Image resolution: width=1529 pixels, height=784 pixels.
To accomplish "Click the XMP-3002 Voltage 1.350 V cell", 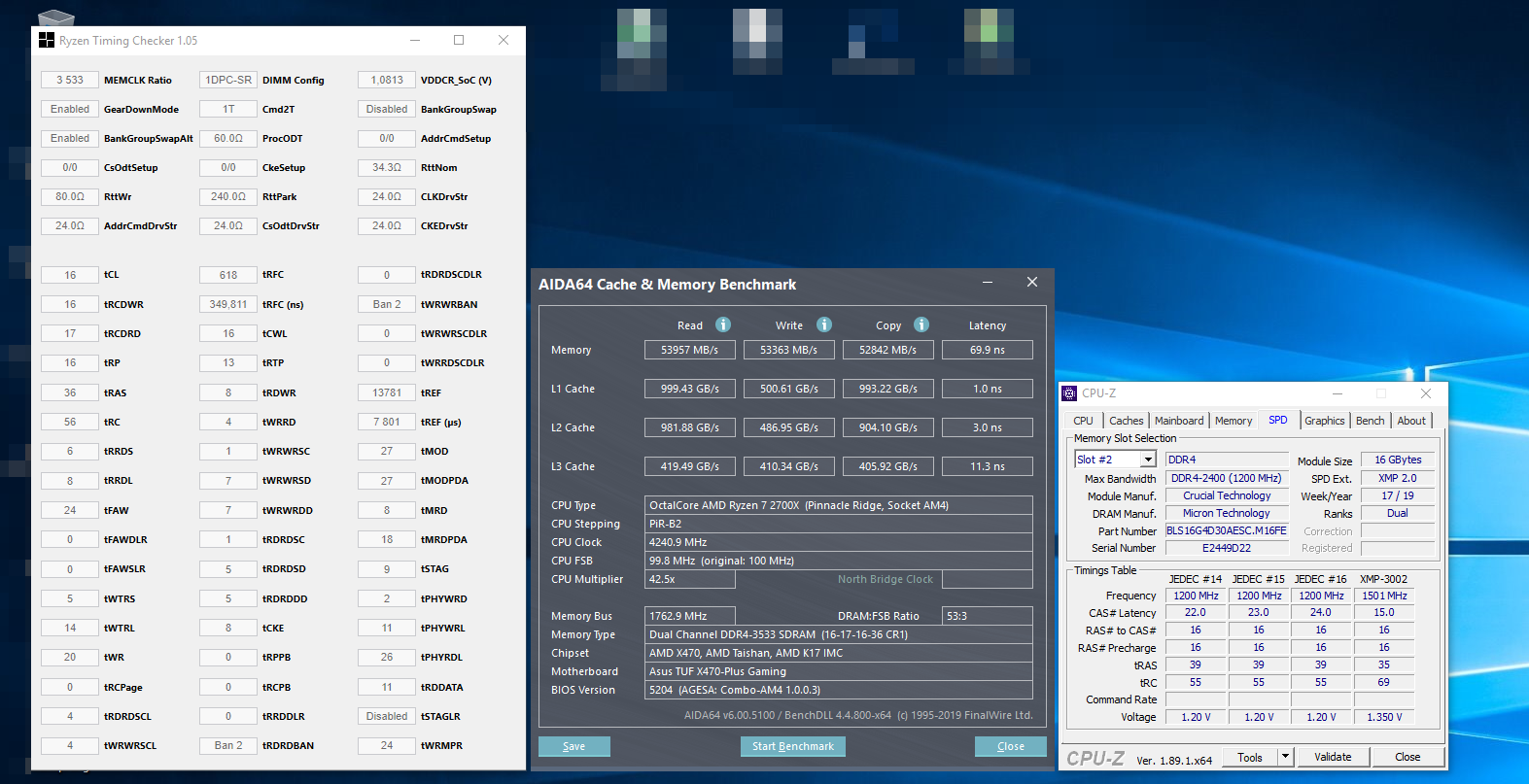I will click(x=1384, y=717).
